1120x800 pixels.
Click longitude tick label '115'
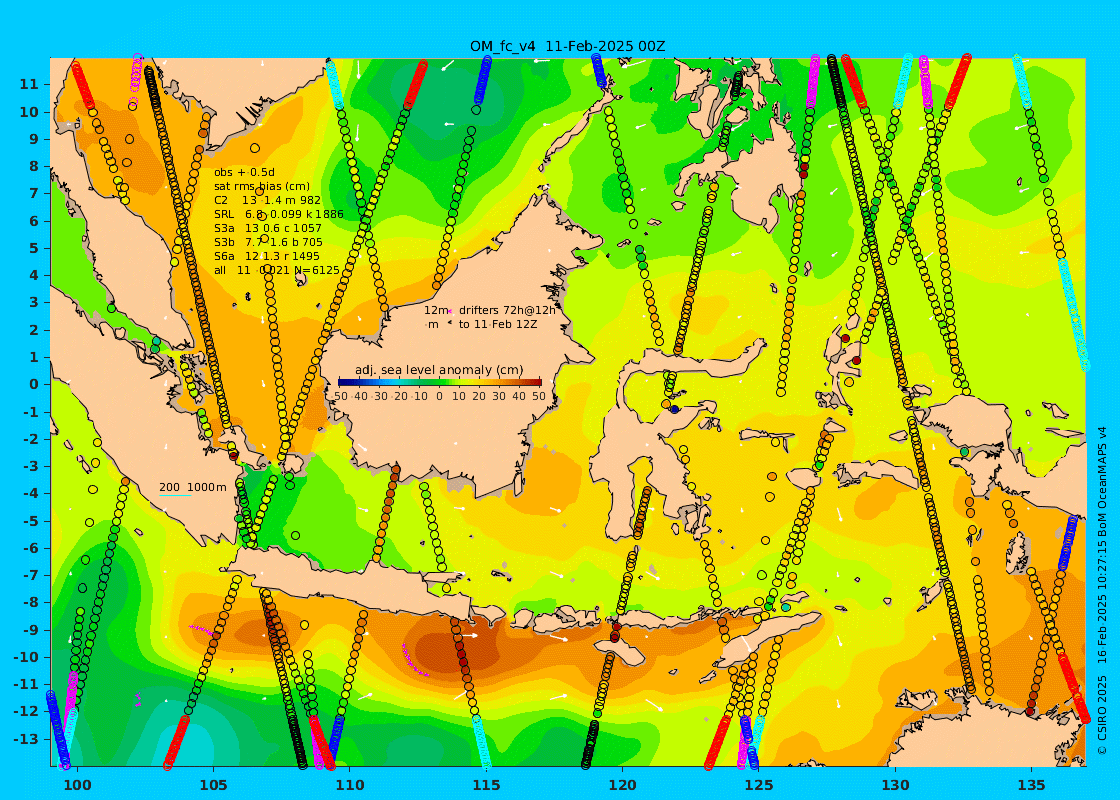coord(486,785)
